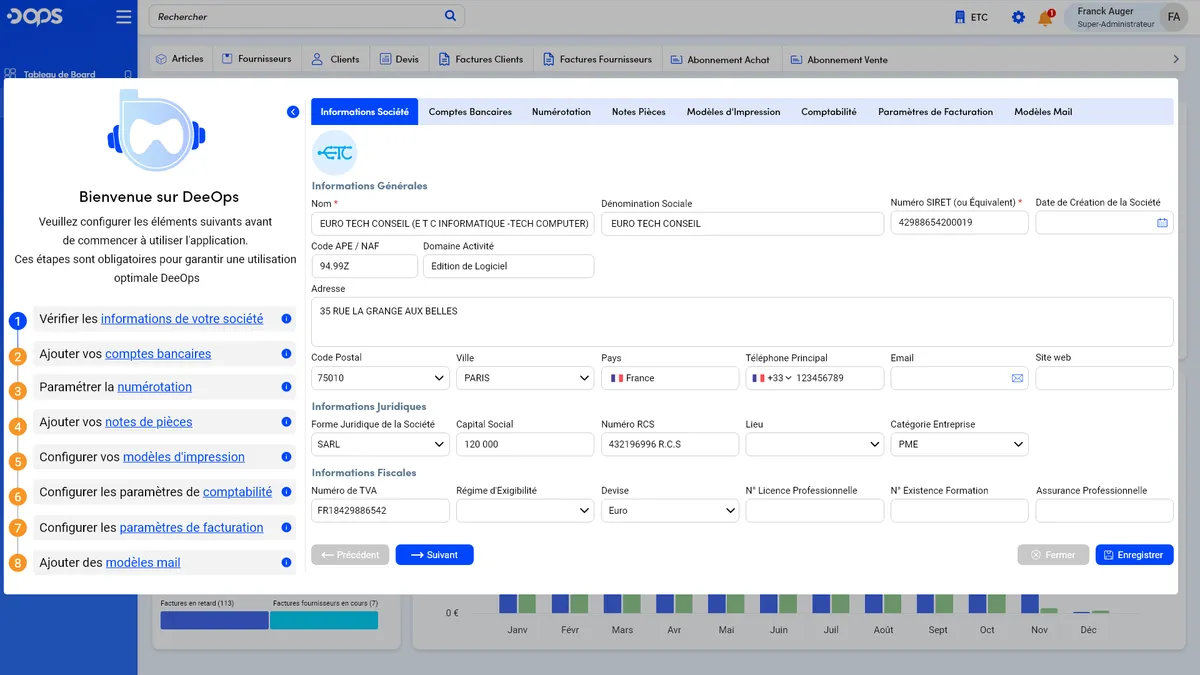
Task: Click the FA user avatar
Action: click(x=1173, y=17)
